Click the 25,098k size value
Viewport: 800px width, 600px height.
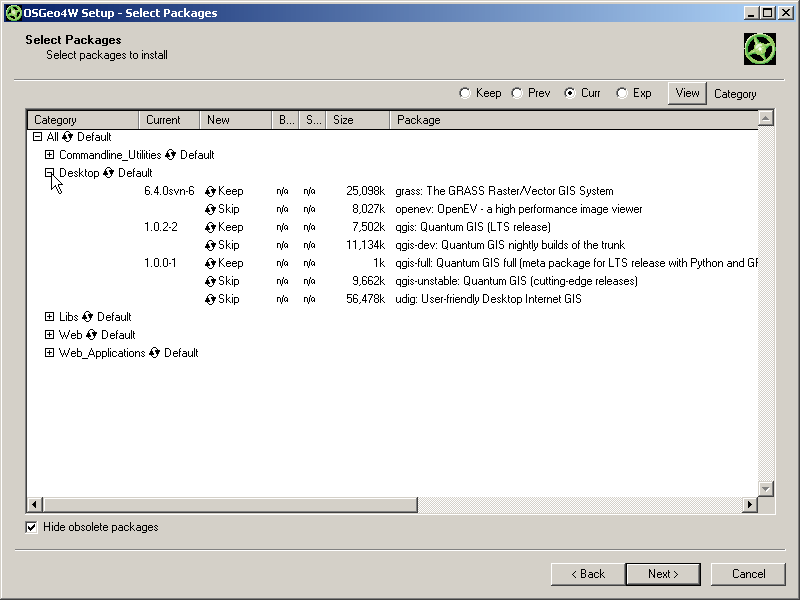point(365,191)
